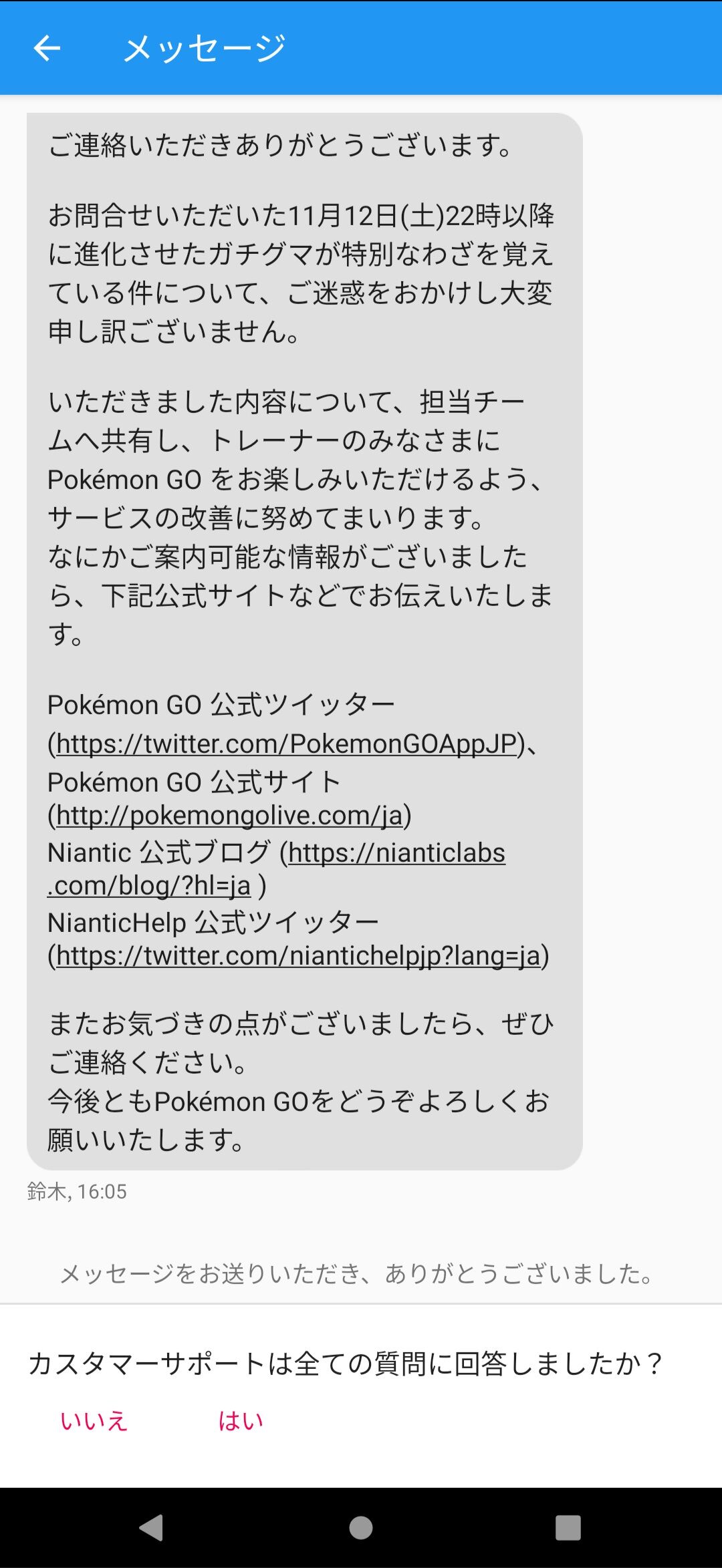This screenshot has width=722, height=1568.
Task: Answer はい to the support question
Action: 241,1421
